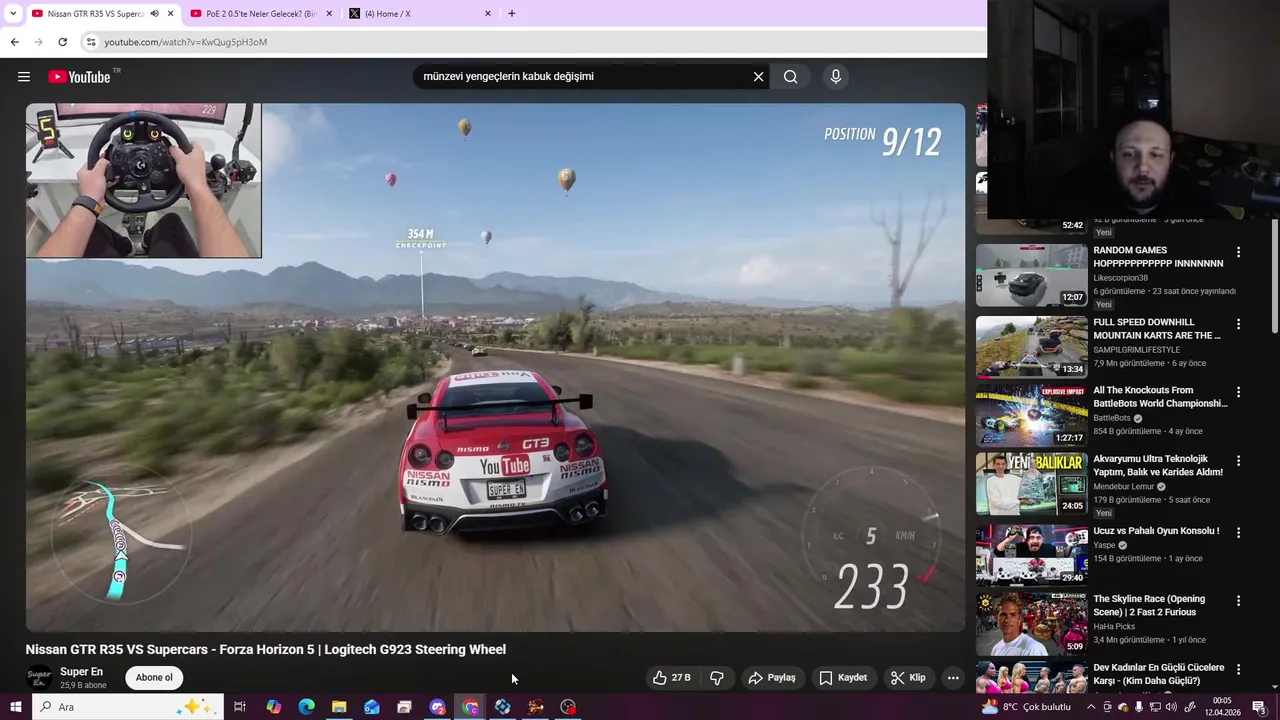Screen dimensions: 1280x720
Task: Open FULL SPEED DOWNHILL MOUNTAIN KARTS video
Action: [x=1031, y=348]
